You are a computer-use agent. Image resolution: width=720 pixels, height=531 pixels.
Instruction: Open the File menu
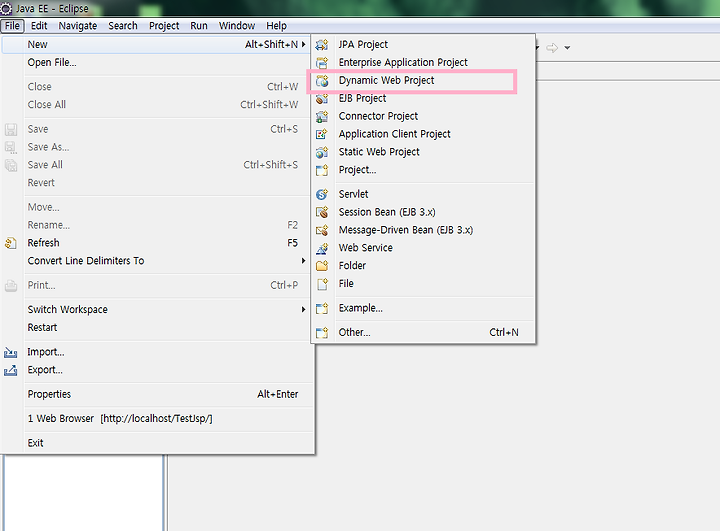(x=12, y=26)
